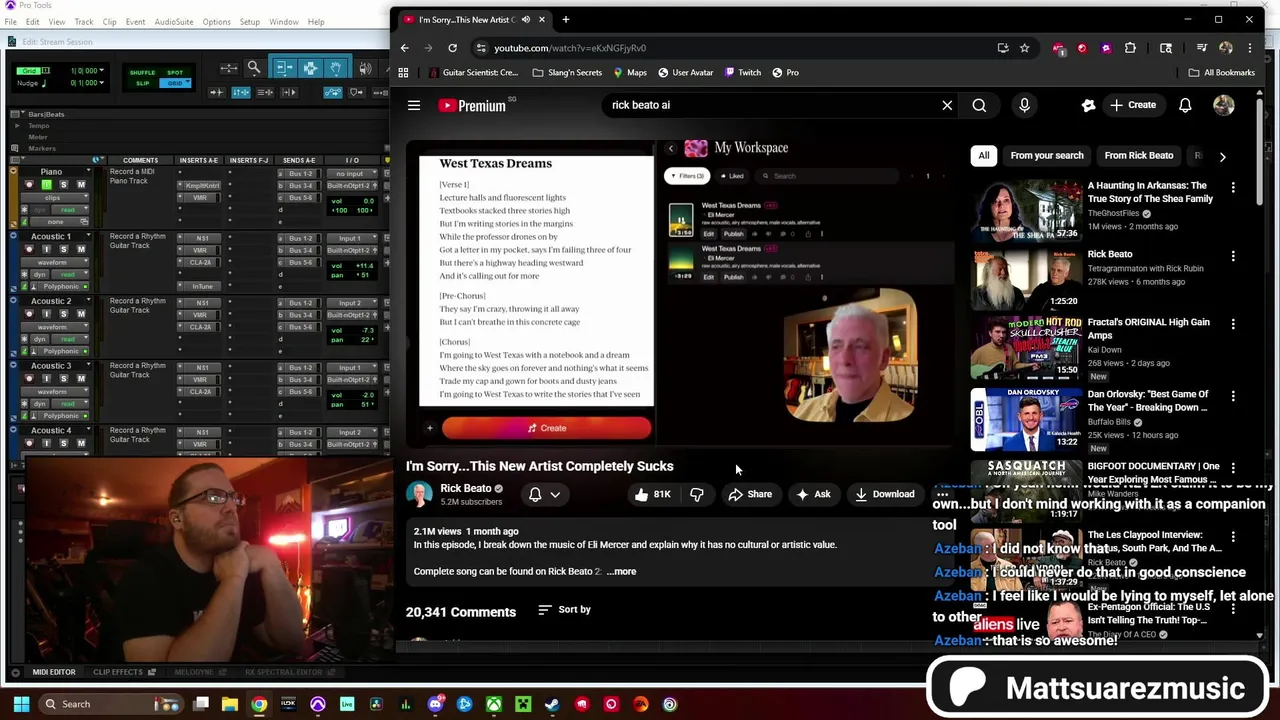Solo the Acoustic 1 track

point(63,249)
